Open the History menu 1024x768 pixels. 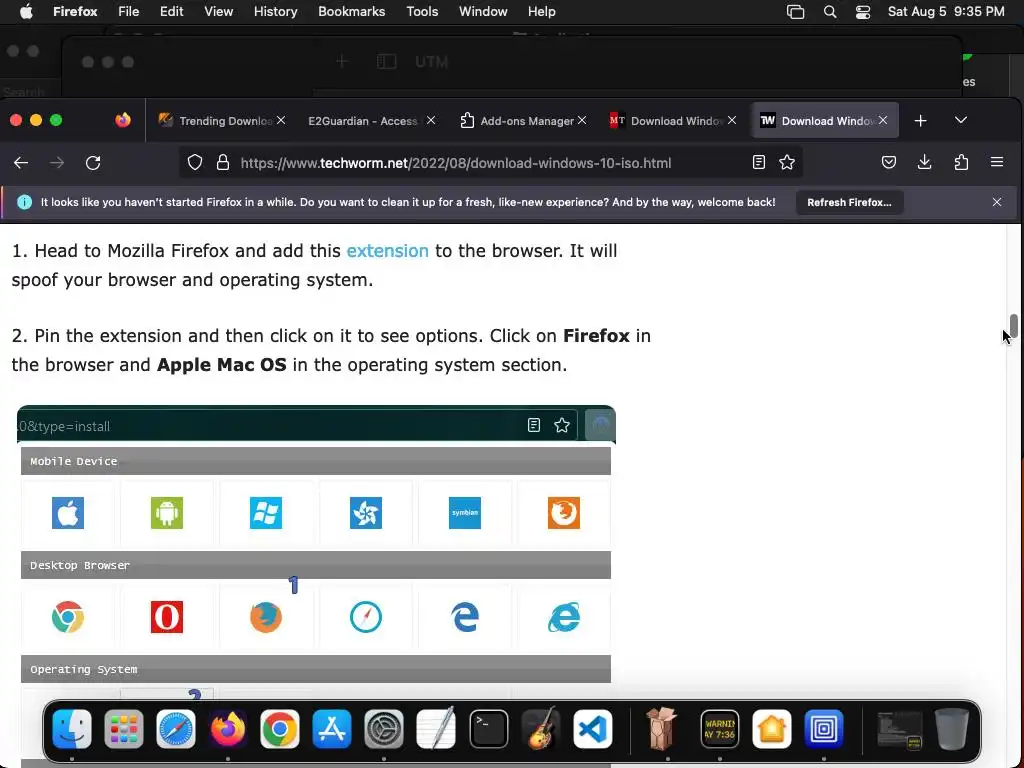(x=275, y=12)
